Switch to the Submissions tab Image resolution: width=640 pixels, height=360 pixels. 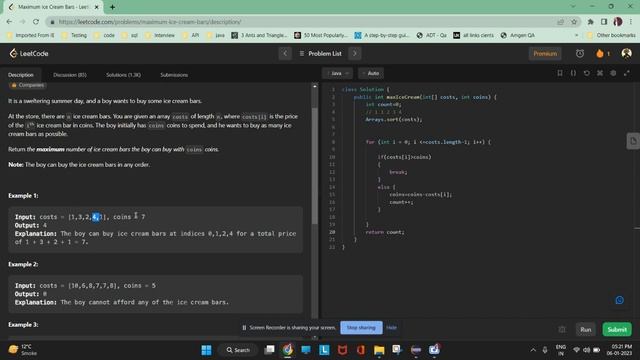pyautogui.click(x=174, y=75)
